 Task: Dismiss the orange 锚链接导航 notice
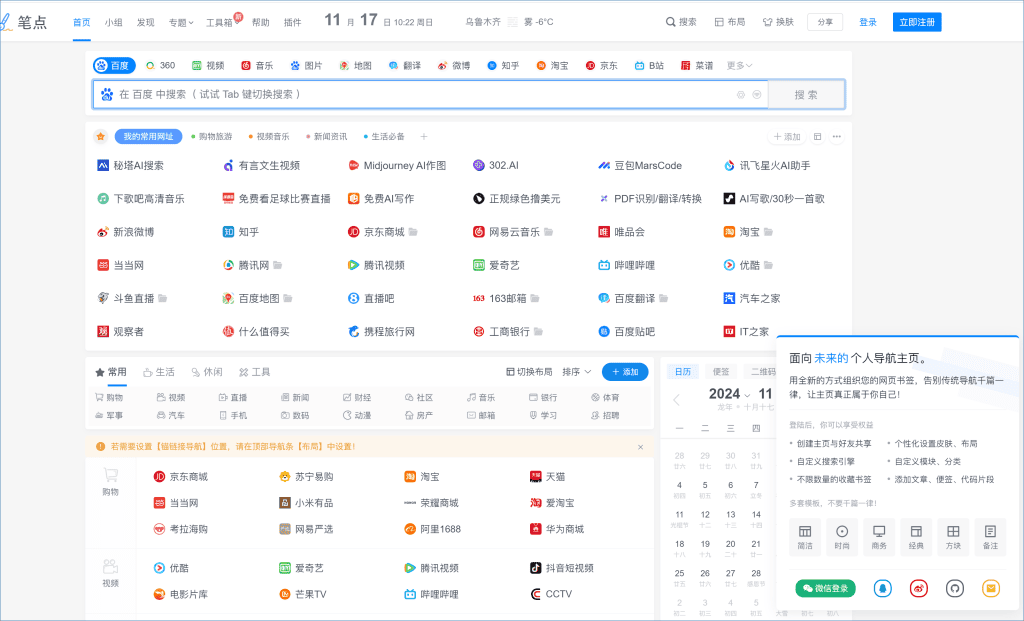click(641, 447)
